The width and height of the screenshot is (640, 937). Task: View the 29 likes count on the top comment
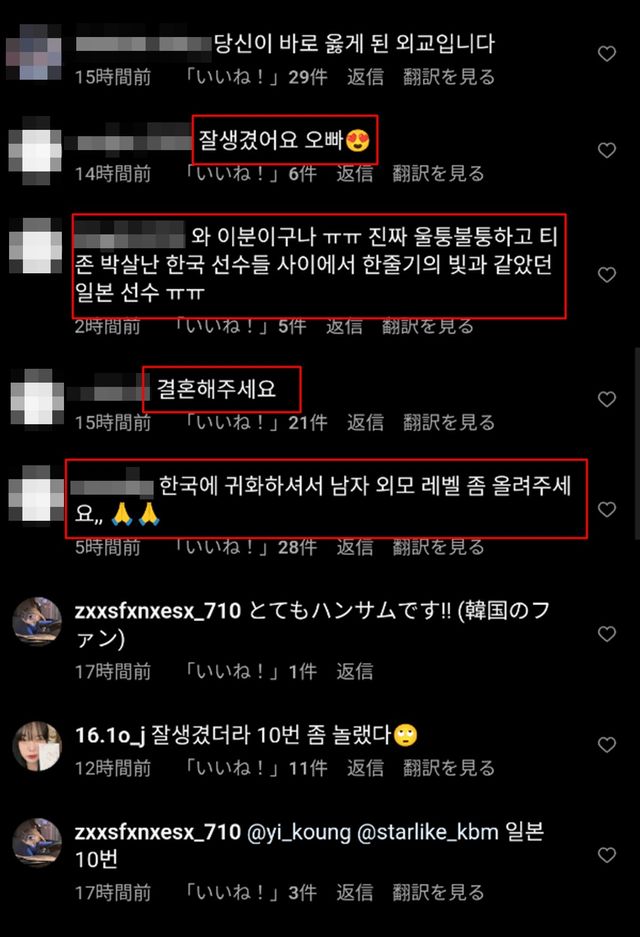pos(255,77)
